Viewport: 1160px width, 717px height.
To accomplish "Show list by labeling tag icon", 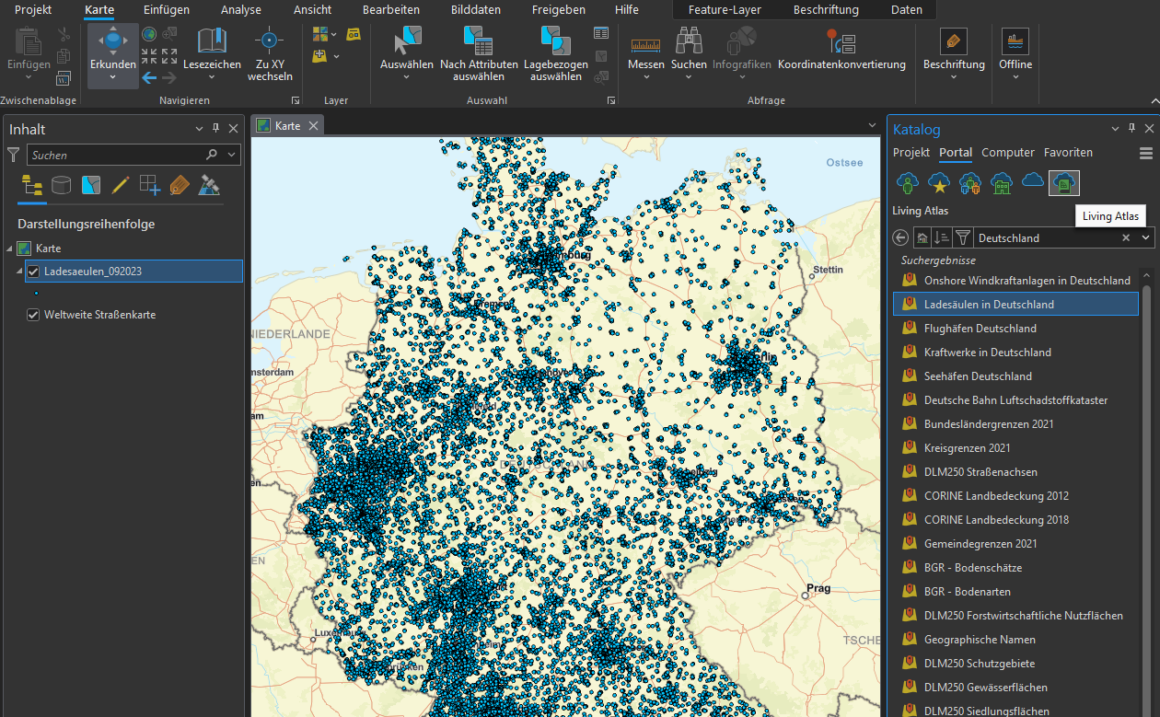I will 180,185.
